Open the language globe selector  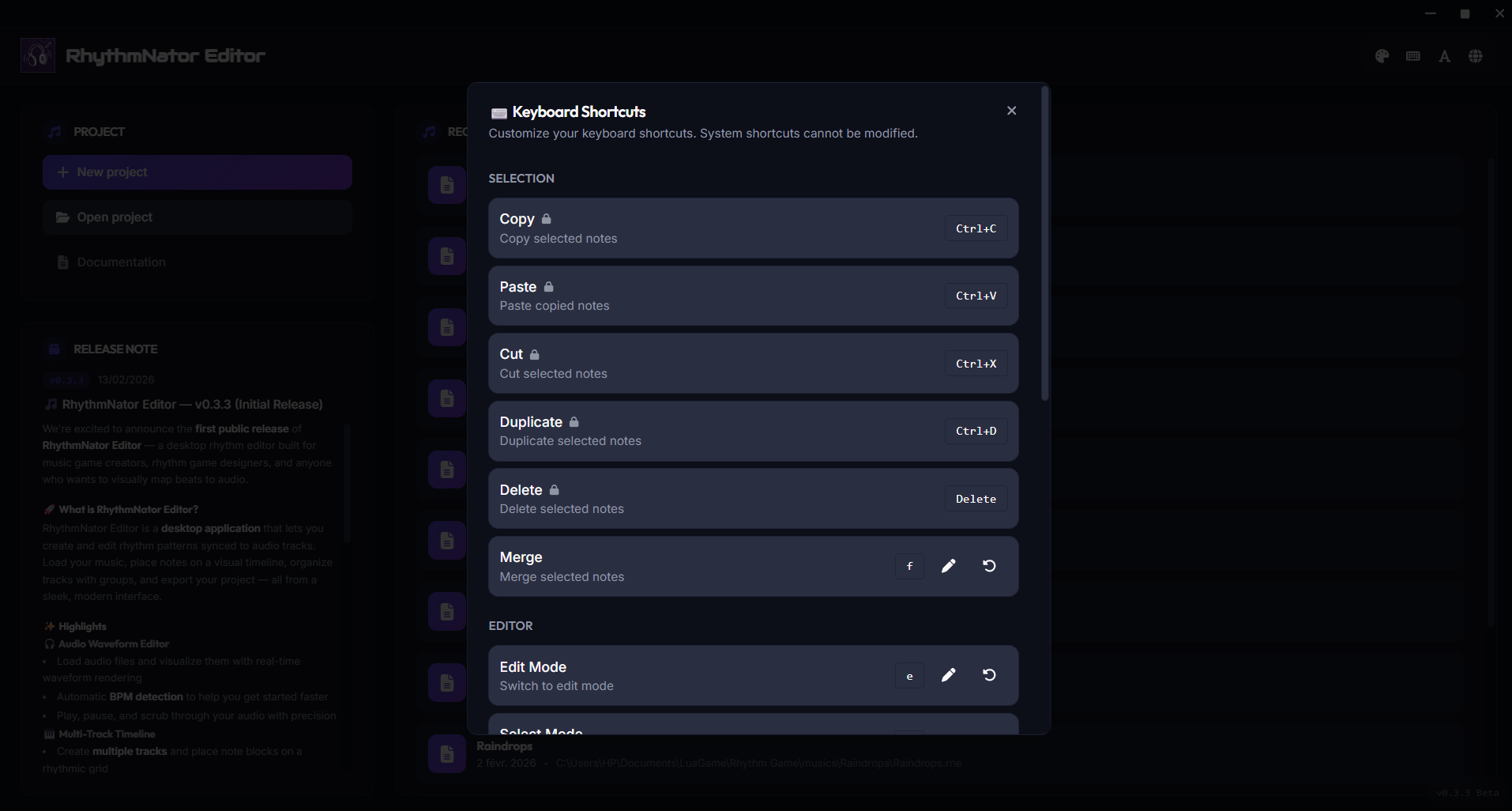pos(1475,55)
